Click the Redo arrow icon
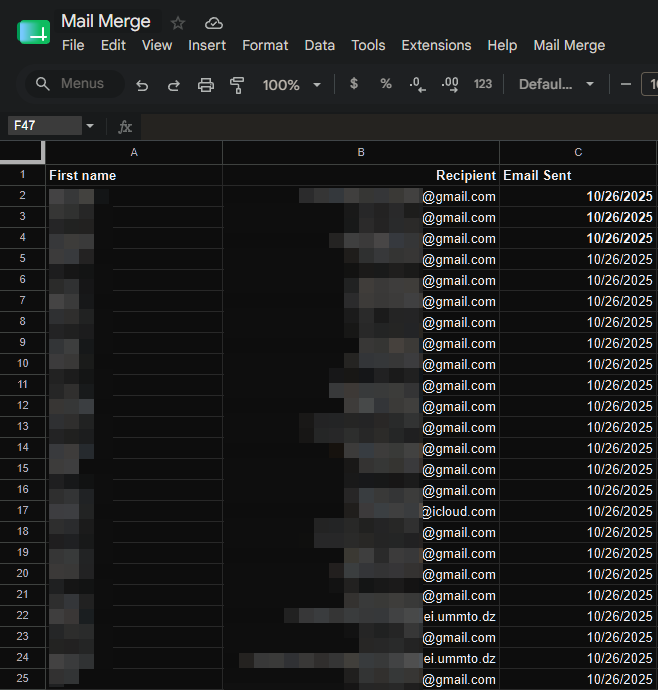This screenshot has height=690, width=658. pos(174,84)
